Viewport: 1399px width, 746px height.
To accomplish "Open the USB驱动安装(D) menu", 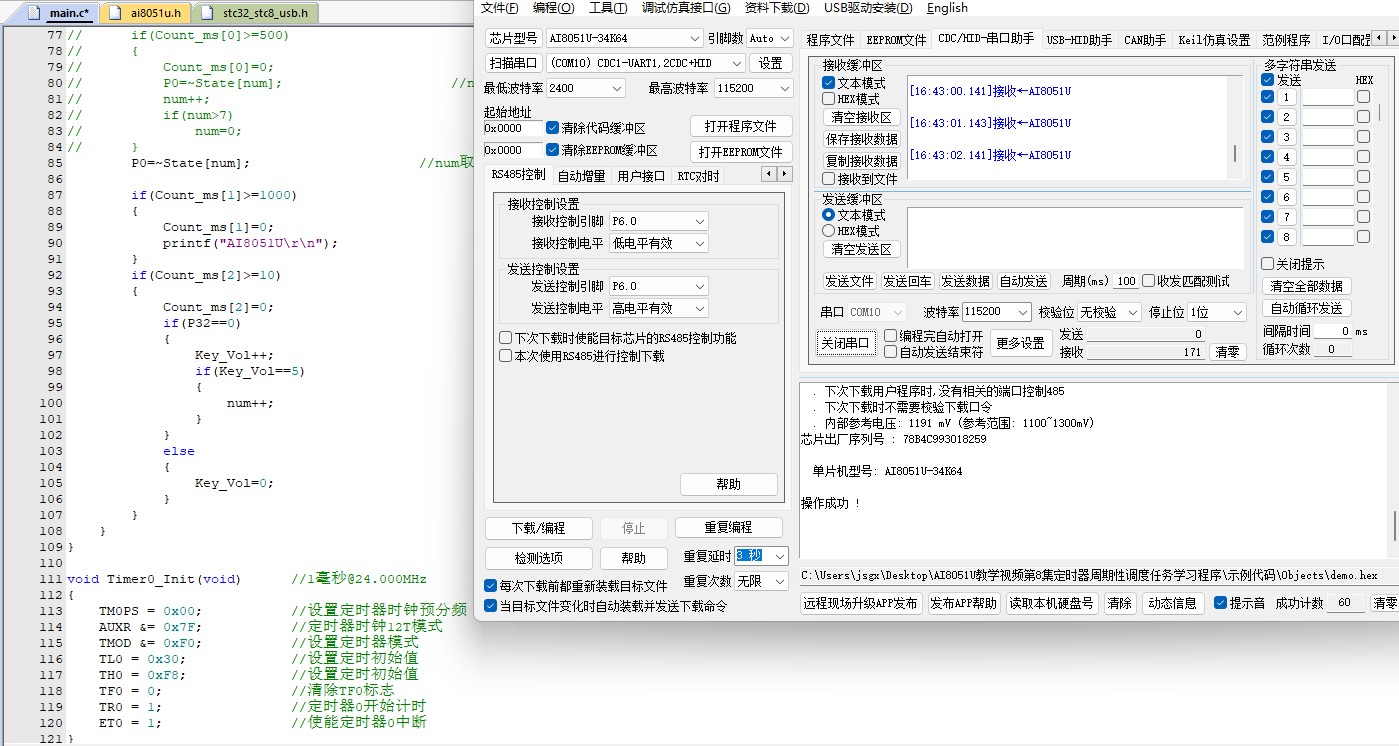I will pyautogui.click(x=868, y=8).
